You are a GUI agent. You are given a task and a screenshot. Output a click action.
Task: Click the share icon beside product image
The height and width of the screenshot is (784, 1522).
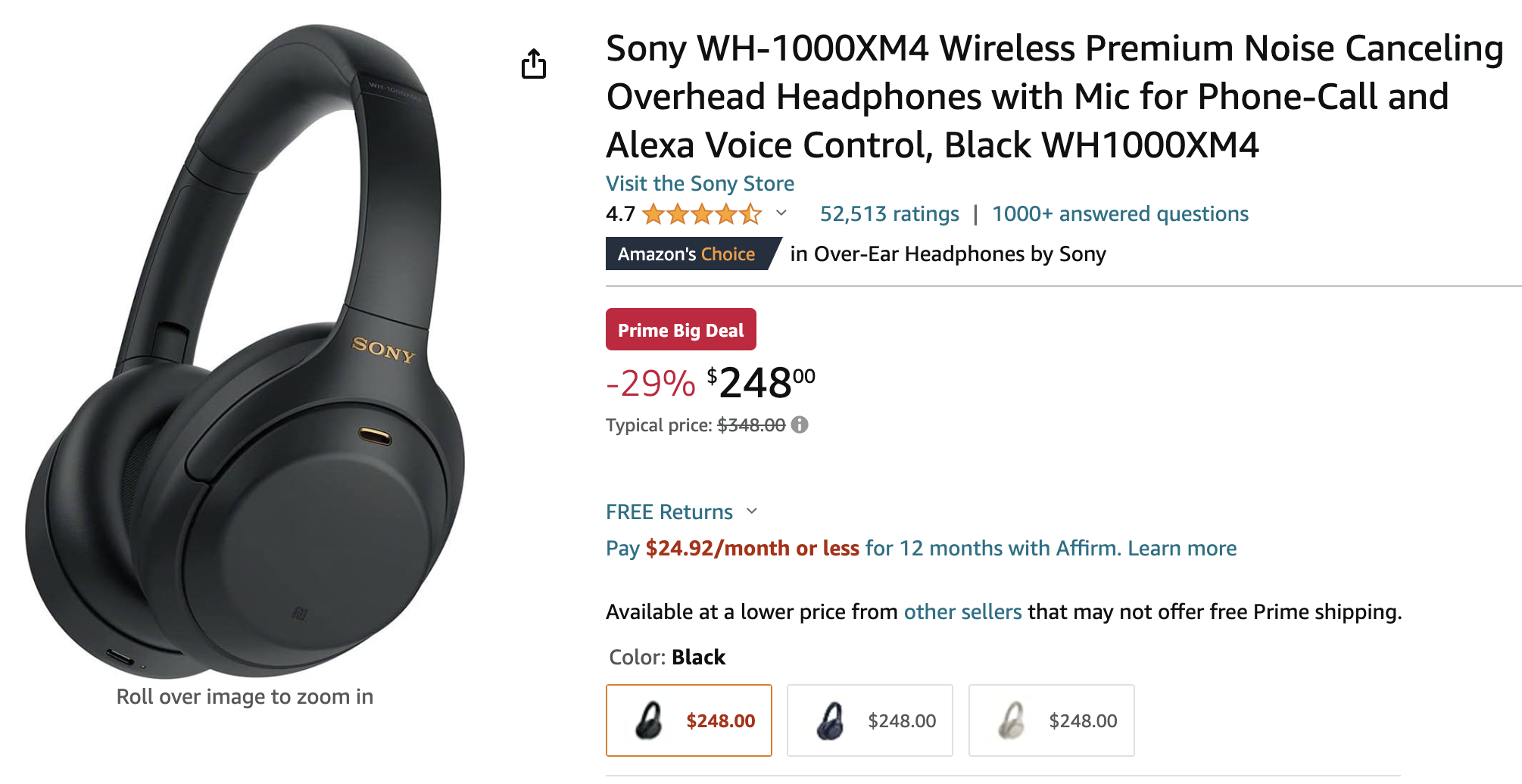tap(534, 64)
